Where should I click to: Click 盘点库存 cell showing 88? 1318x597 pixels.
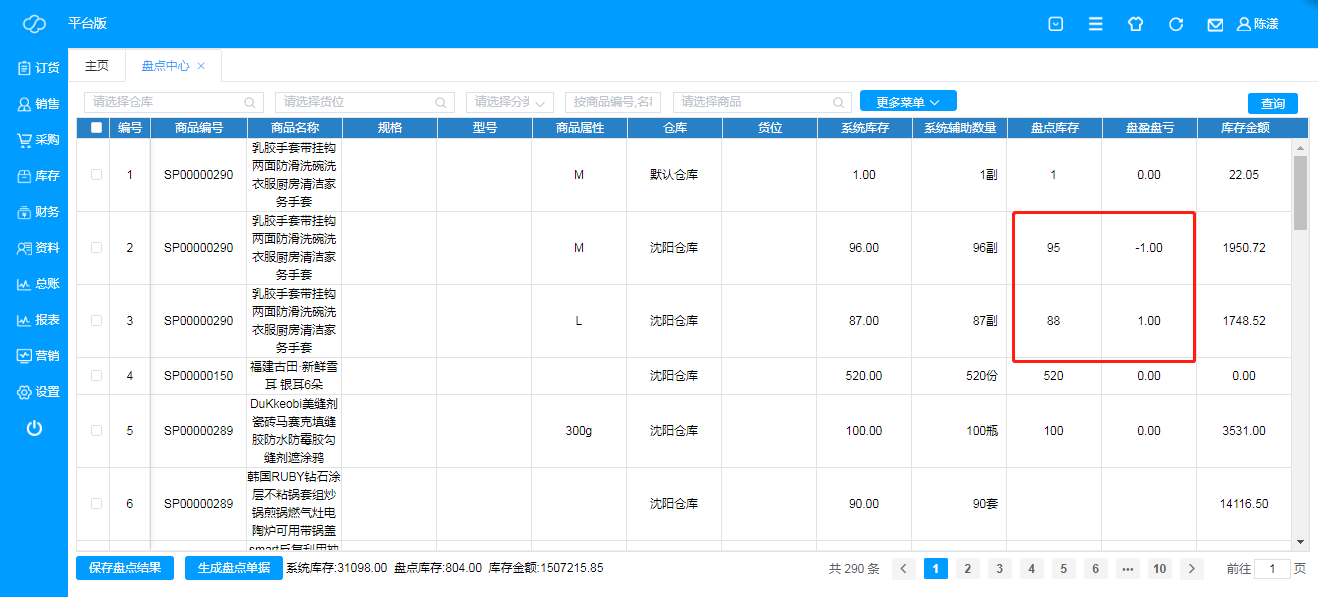(1054, 321)
